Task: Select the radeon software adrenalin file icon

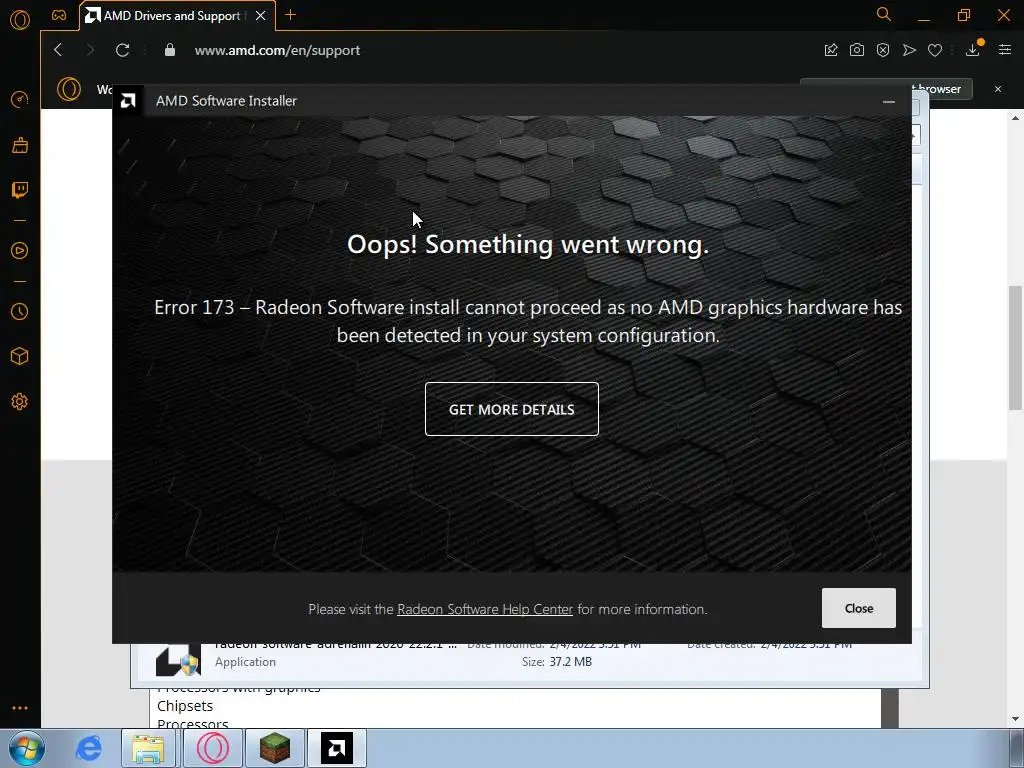Action: pyautogui.click(x=178, y=659)
